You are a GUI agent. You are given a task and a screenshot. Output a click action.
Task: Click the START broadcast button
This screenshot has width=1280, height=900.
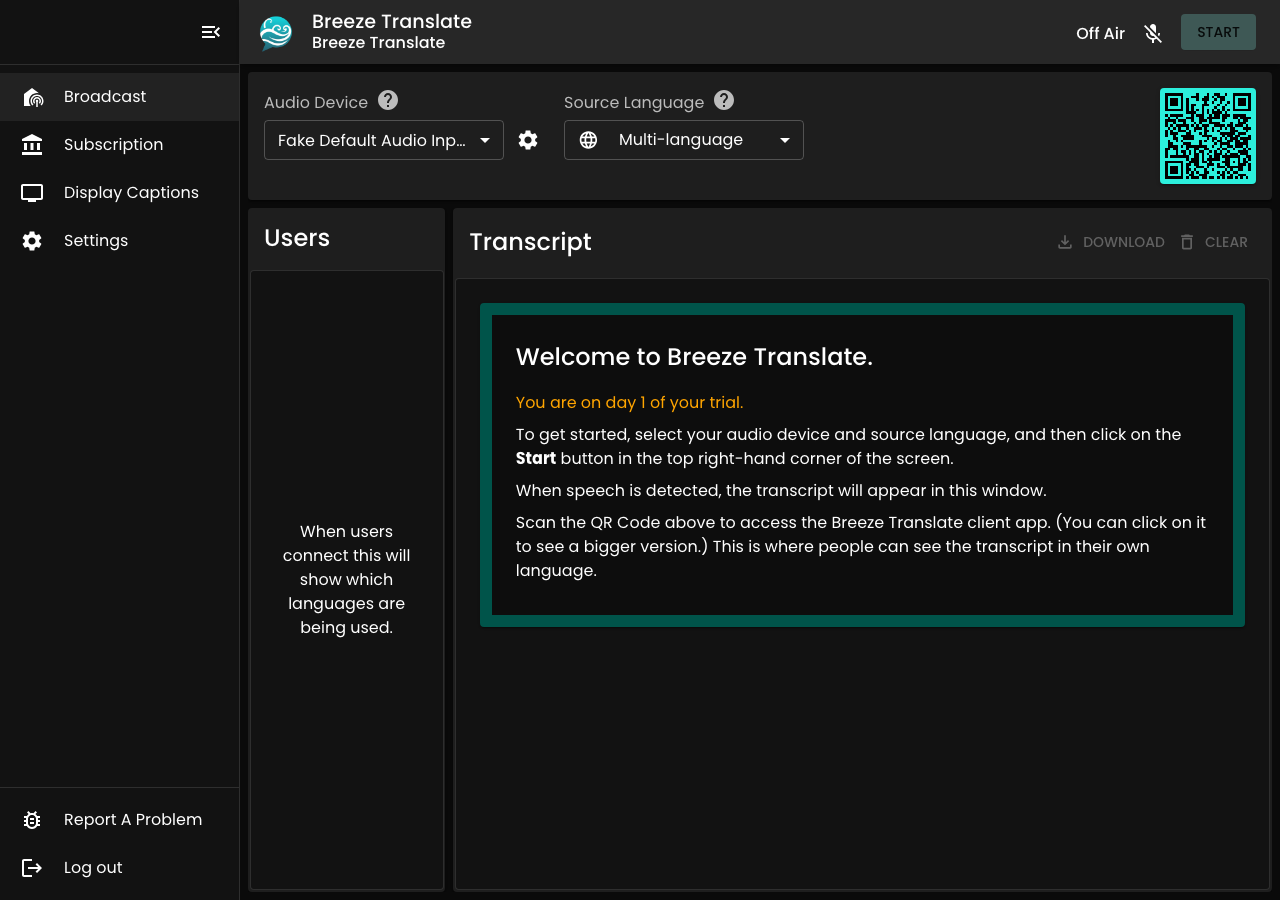pyautogui.click(x=1218, y=32)
